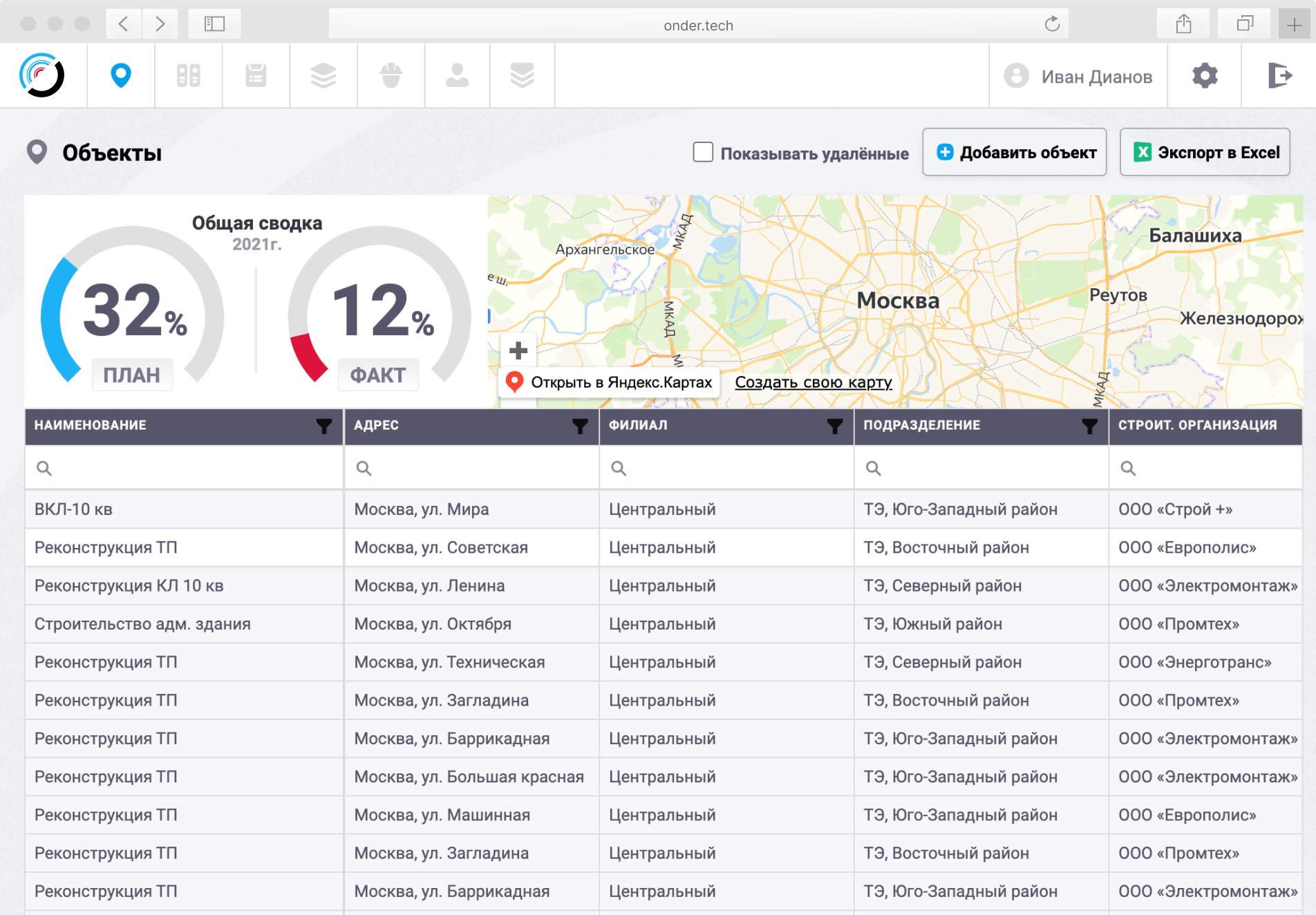Click the search field under Адрес column

click(x=472, y=468)
